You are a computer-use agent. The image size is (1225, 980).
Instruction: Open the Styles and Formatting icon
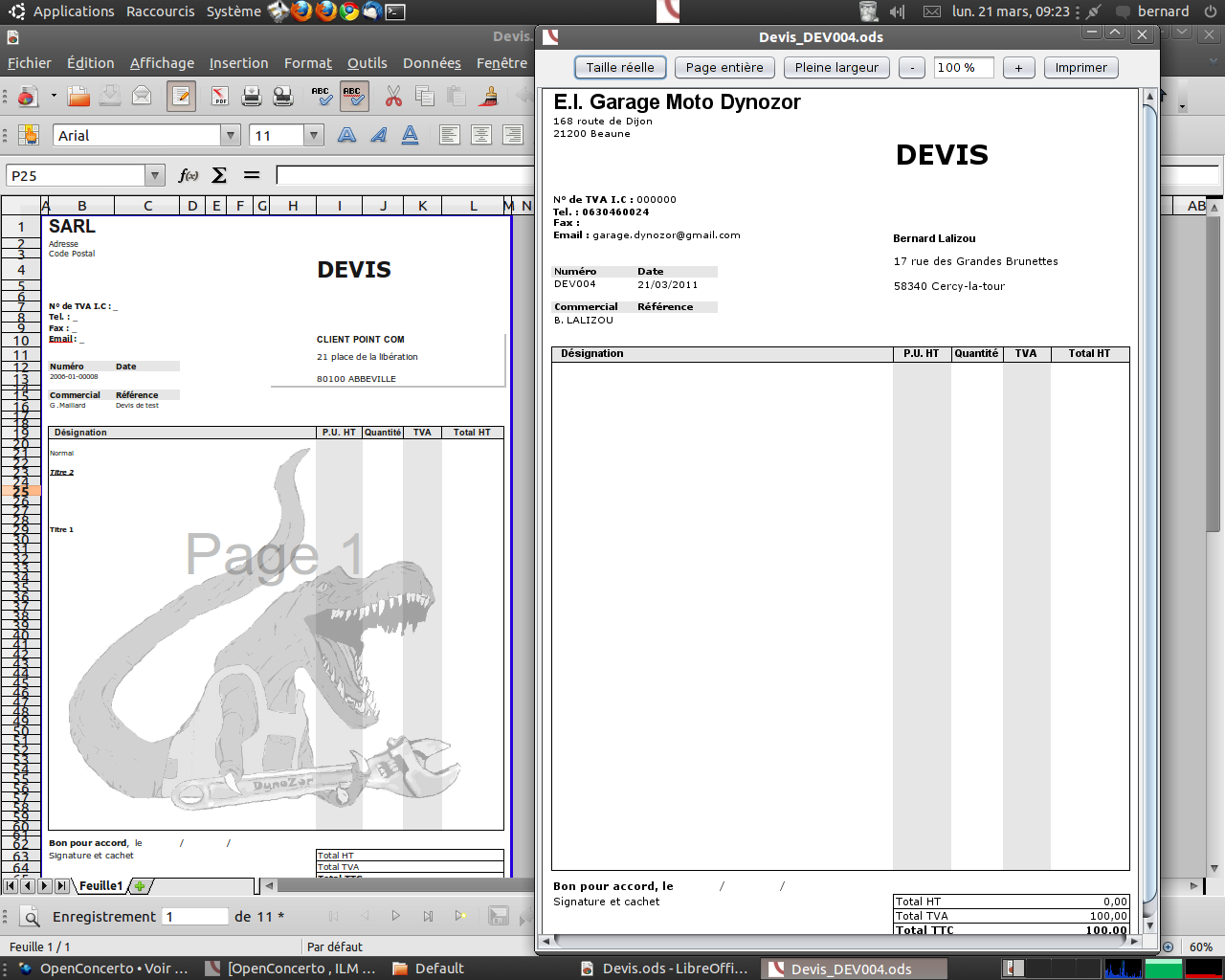[28, 135]
